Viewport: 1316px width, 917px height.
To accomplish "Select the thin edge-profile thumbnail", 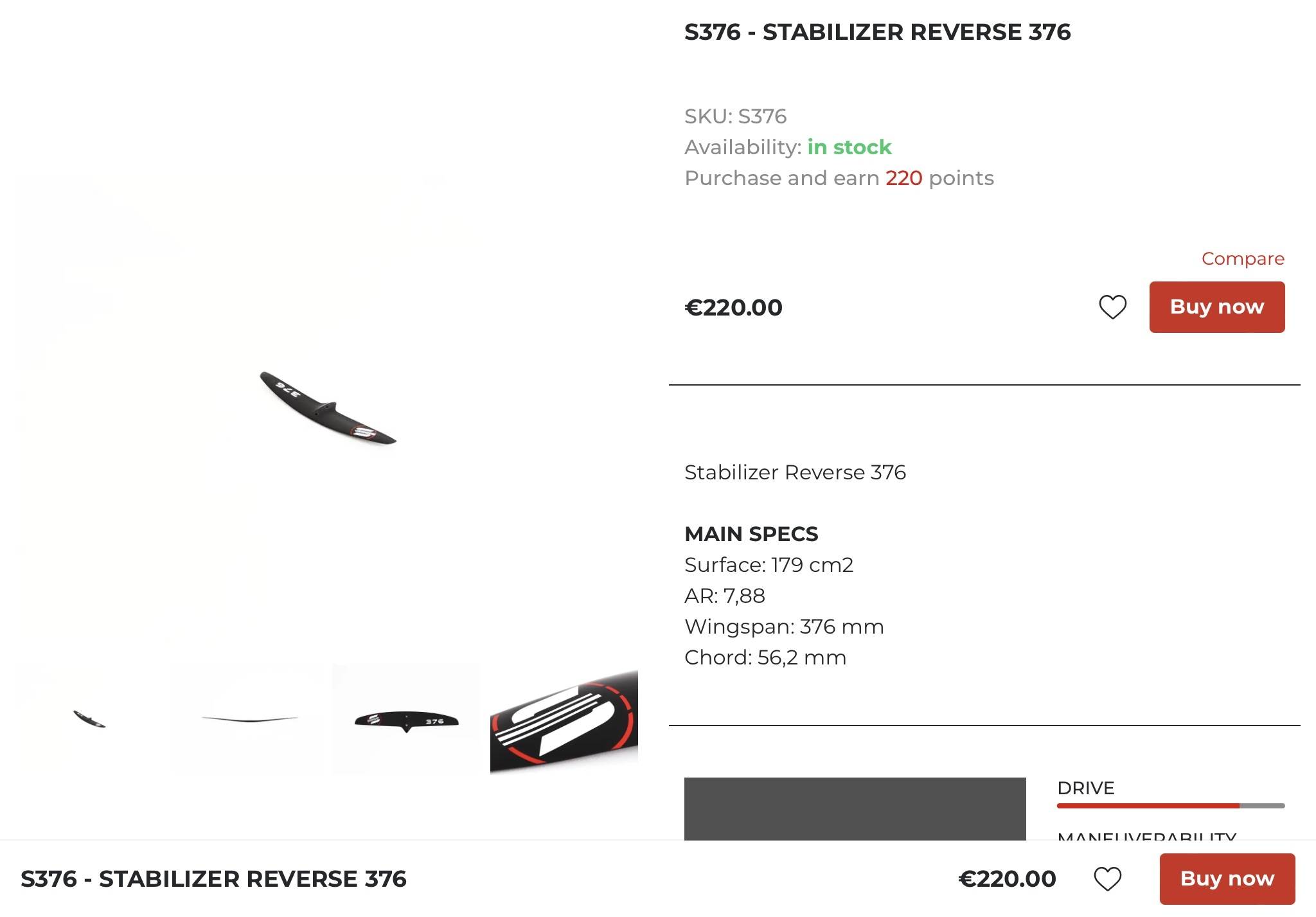I will point(249,718).
